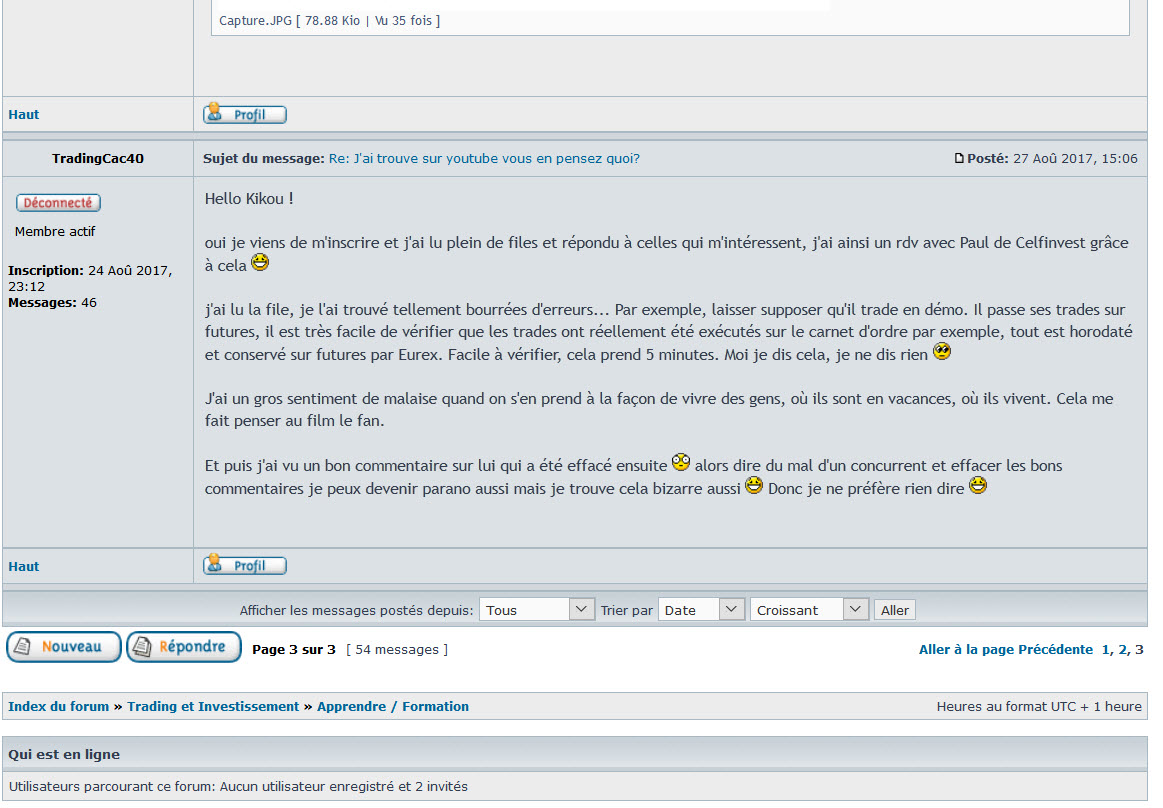Click 'Posté: 27 Aoû 2017, 15:06' timestamp
The image size is (1163, 808).
[x=1052, y=158]
